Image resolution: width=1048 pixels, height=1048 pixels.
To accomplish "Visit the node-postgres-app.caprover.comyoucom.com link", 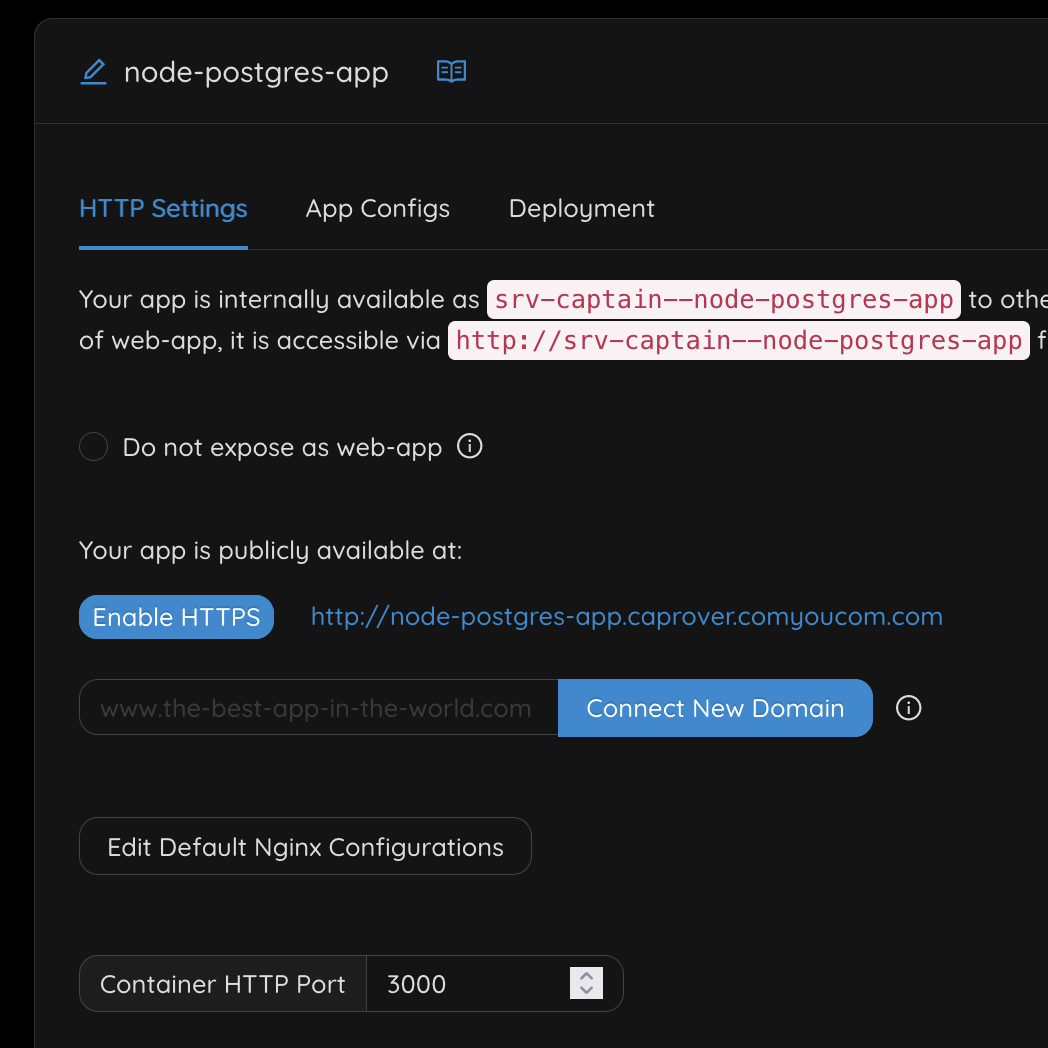I will pos(626,617).
